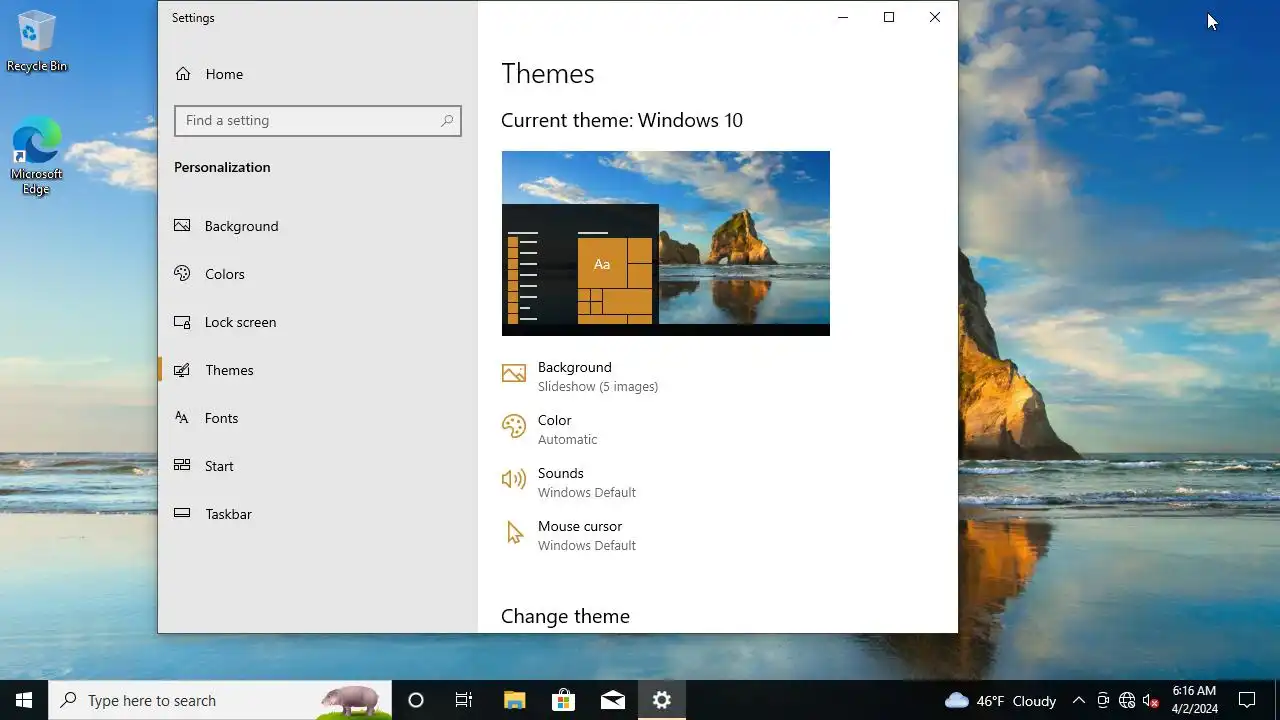
Task: Open the notification center icon
Action: tap(1247, 700)
